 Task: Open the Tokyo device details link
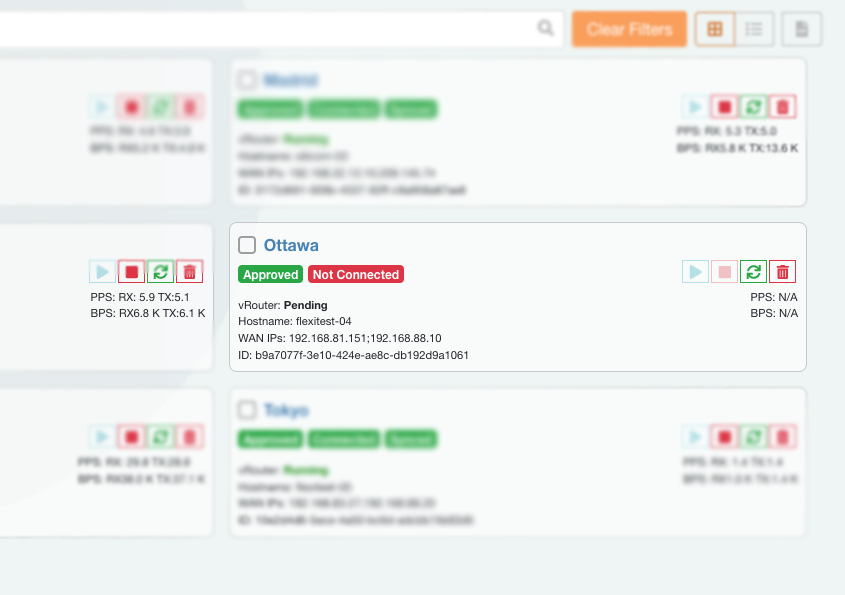coord(286,410)
